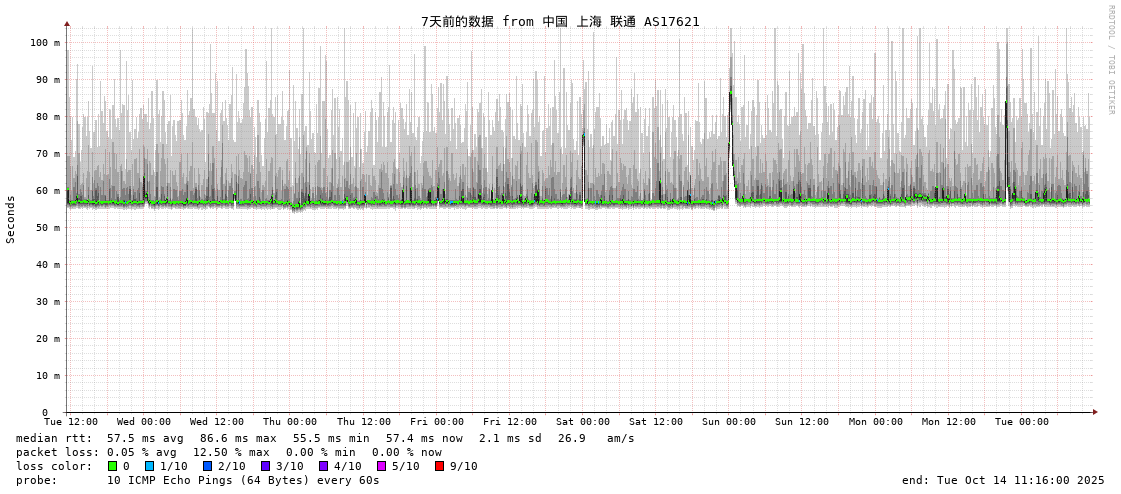Click the arrow at the y-axis top
Image resolution: width=1121 pixels, height=494 pixels.
pyautogui.click(x=67, y=23)
